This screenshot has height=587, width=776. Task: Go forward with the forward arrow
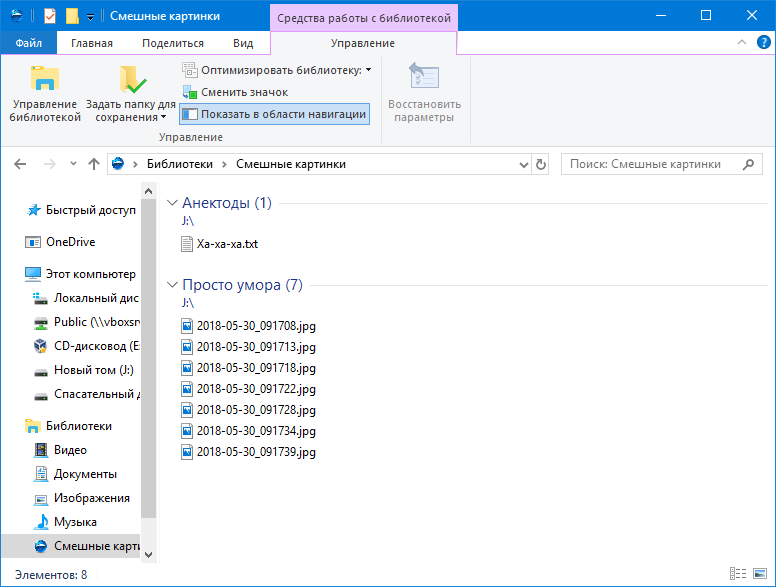[49, 164]
